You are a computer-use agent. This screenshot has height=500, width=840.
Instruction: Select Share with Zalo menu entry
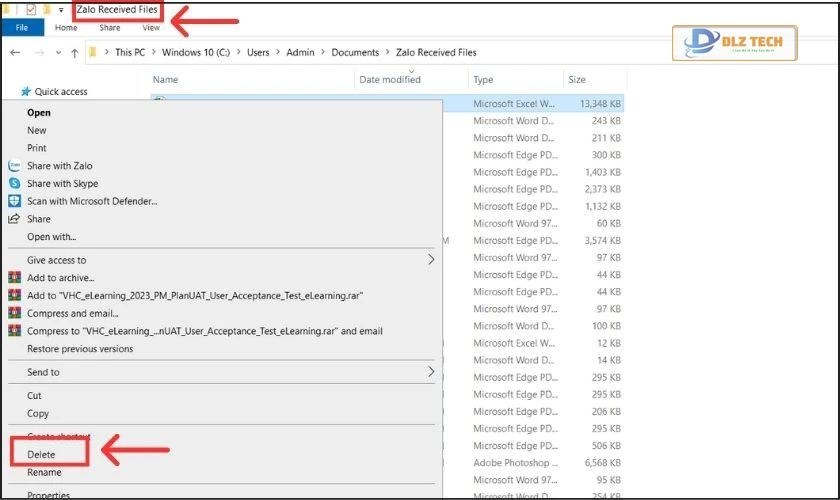pos(59,166)
